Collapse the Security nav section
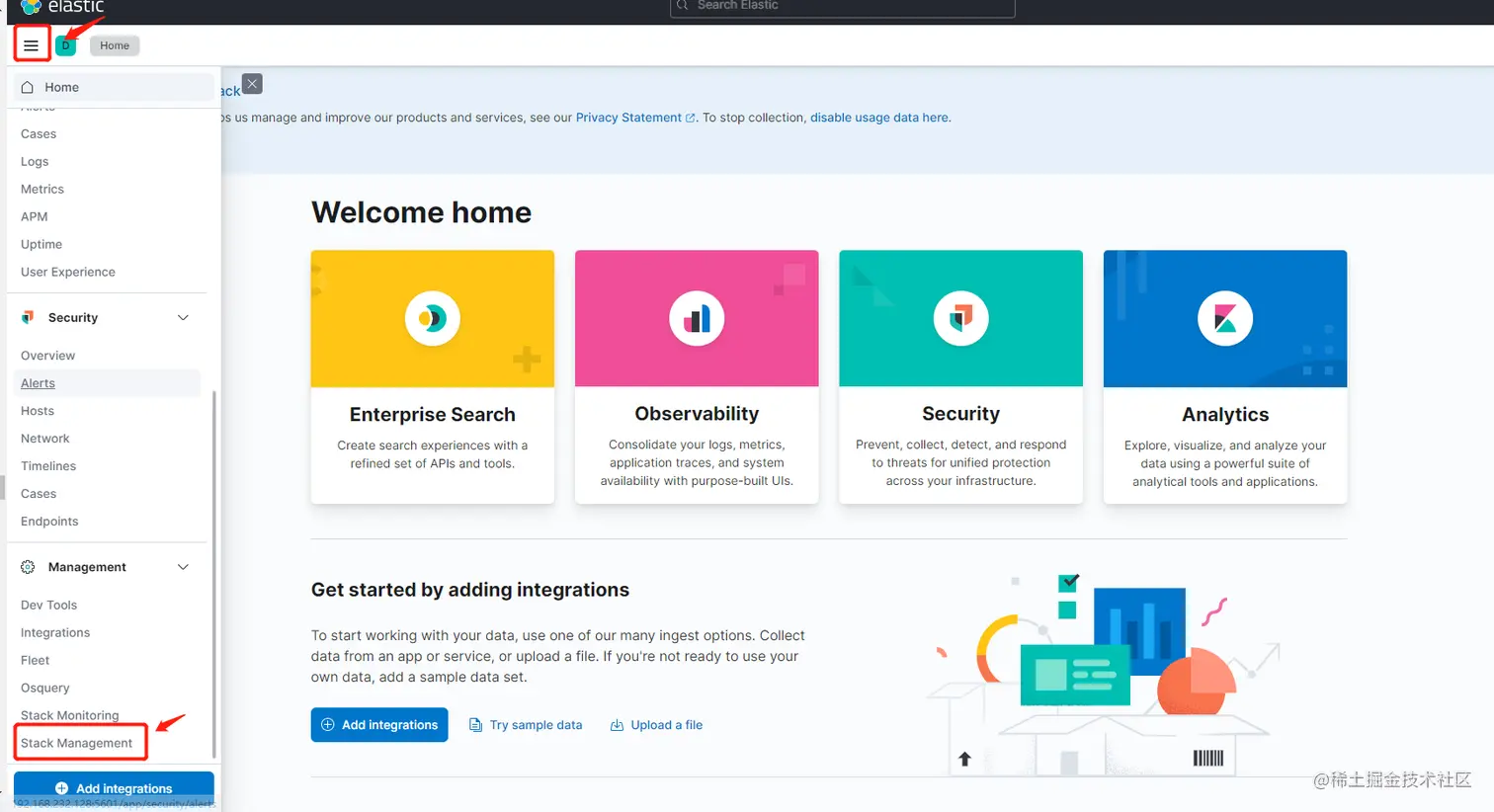This screenshot has height=812, width=1494. pos(183,317)
